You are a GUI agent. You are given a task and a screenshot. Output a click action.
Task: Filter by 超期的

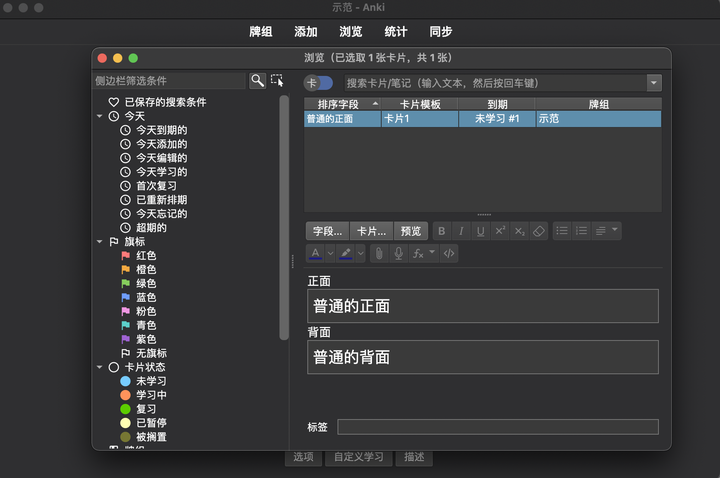pyautogui.click(x=143, y=228)
